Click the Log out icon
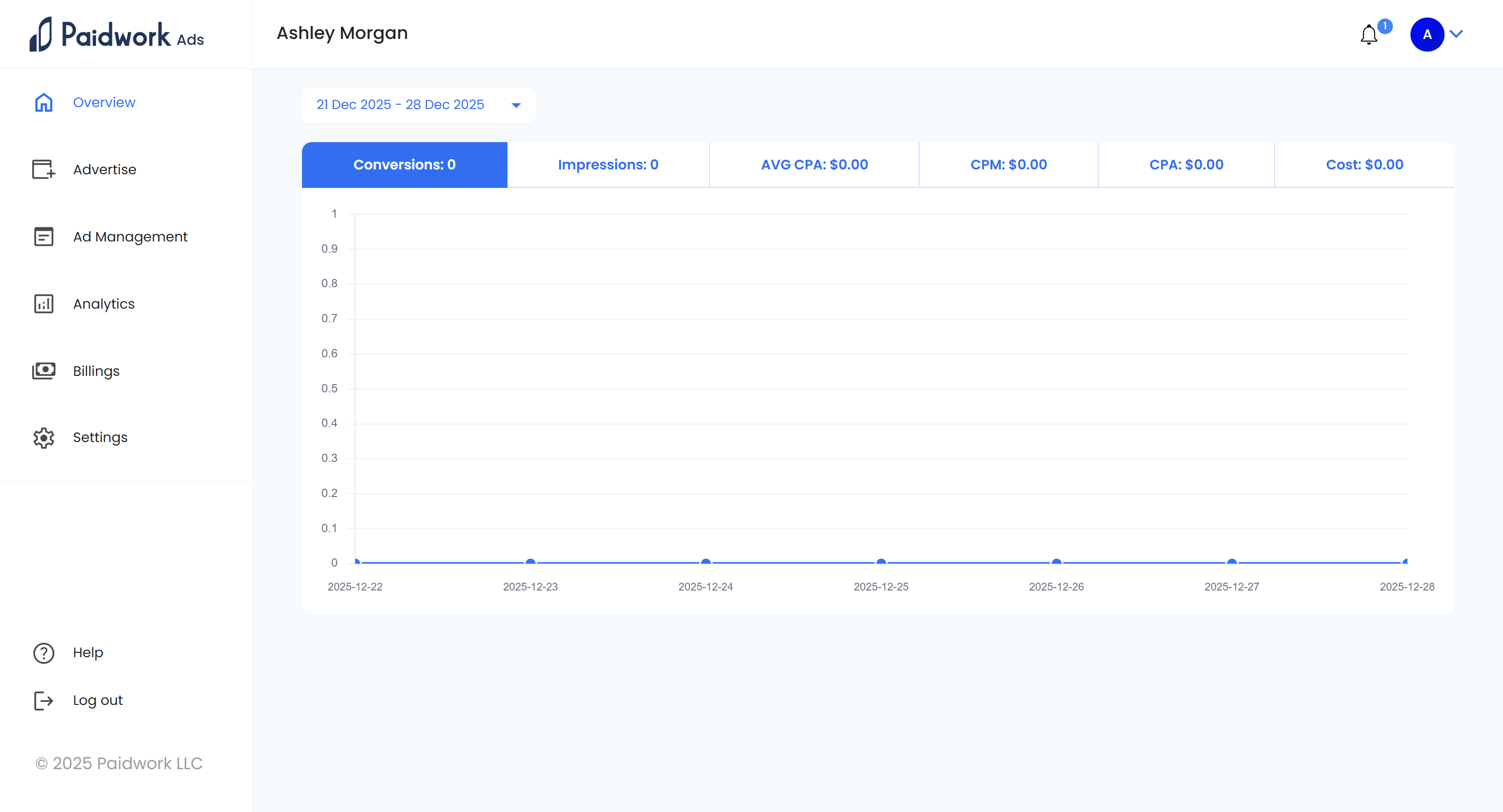 (x=42, y=700)
